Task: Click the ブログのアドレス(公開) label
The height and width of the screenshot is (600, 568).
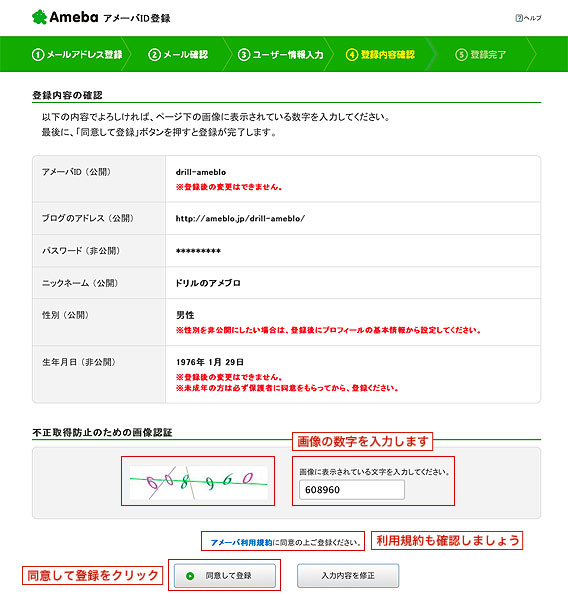Action: tap(88, 218)
